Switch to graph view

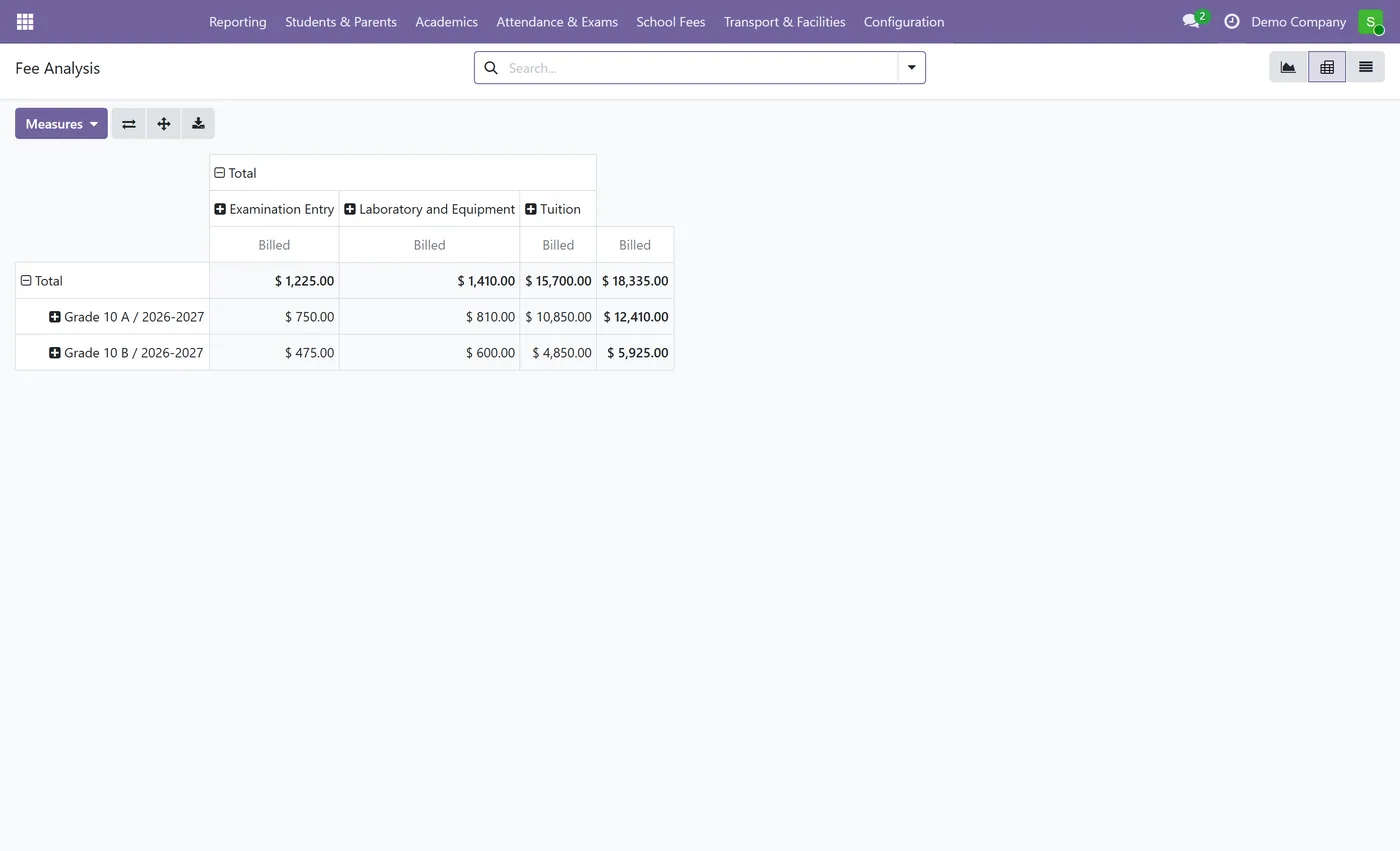click(1288, 67)
